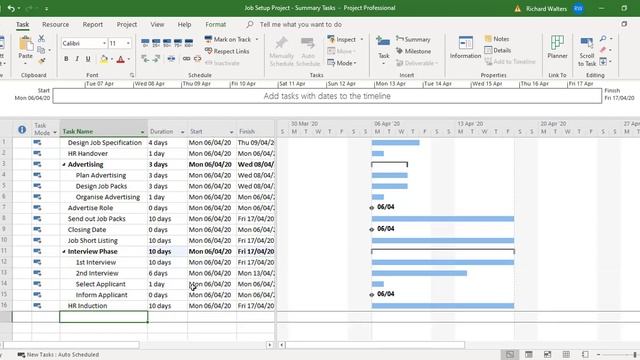Screen dimensions: 640x360
Task: Click the Indicators info column icon
Action: coord(22,130)
